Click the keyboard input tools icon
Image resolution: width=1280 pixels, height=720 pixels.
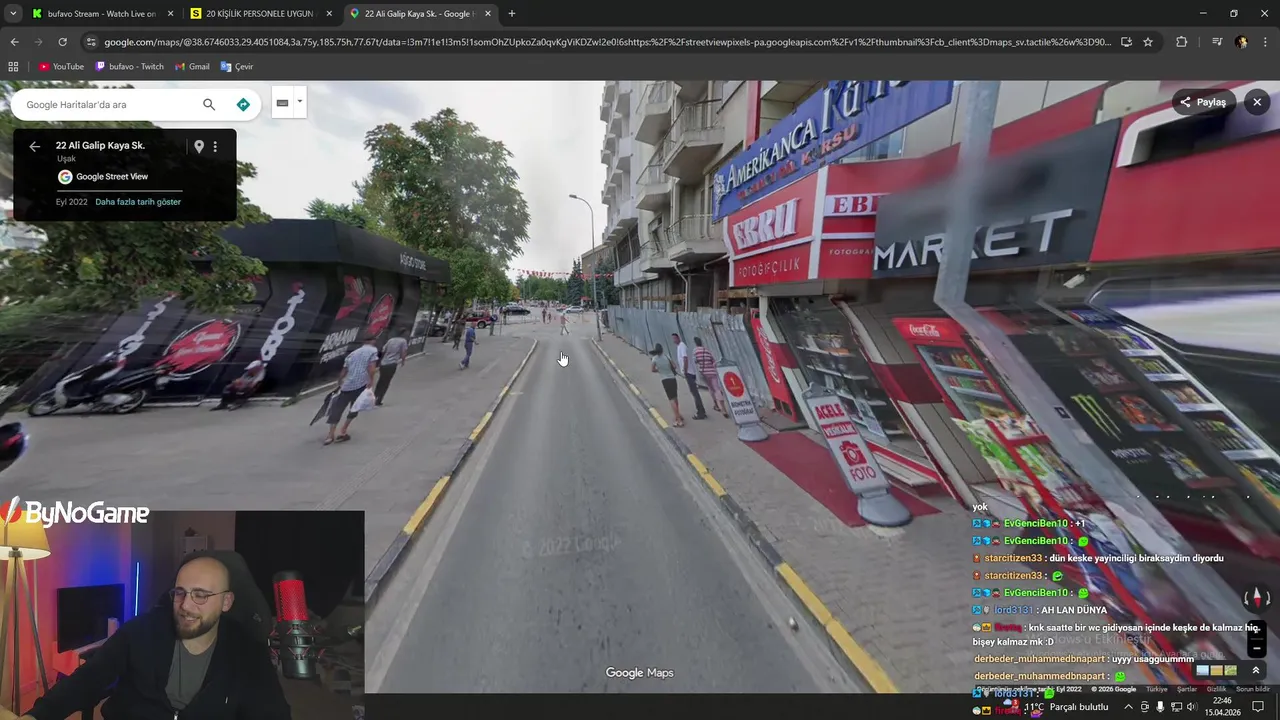(x=283, y=102)
